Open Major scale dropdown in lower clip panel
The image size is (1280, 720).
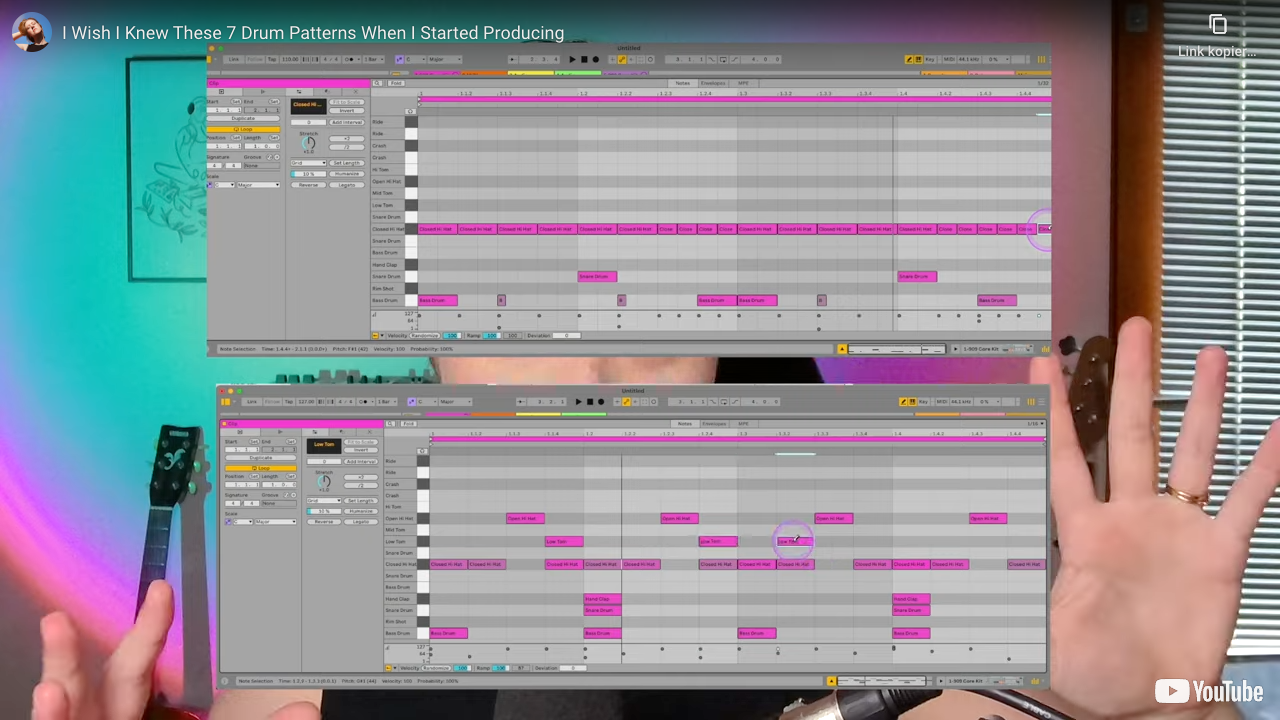(x=275, y=521)
